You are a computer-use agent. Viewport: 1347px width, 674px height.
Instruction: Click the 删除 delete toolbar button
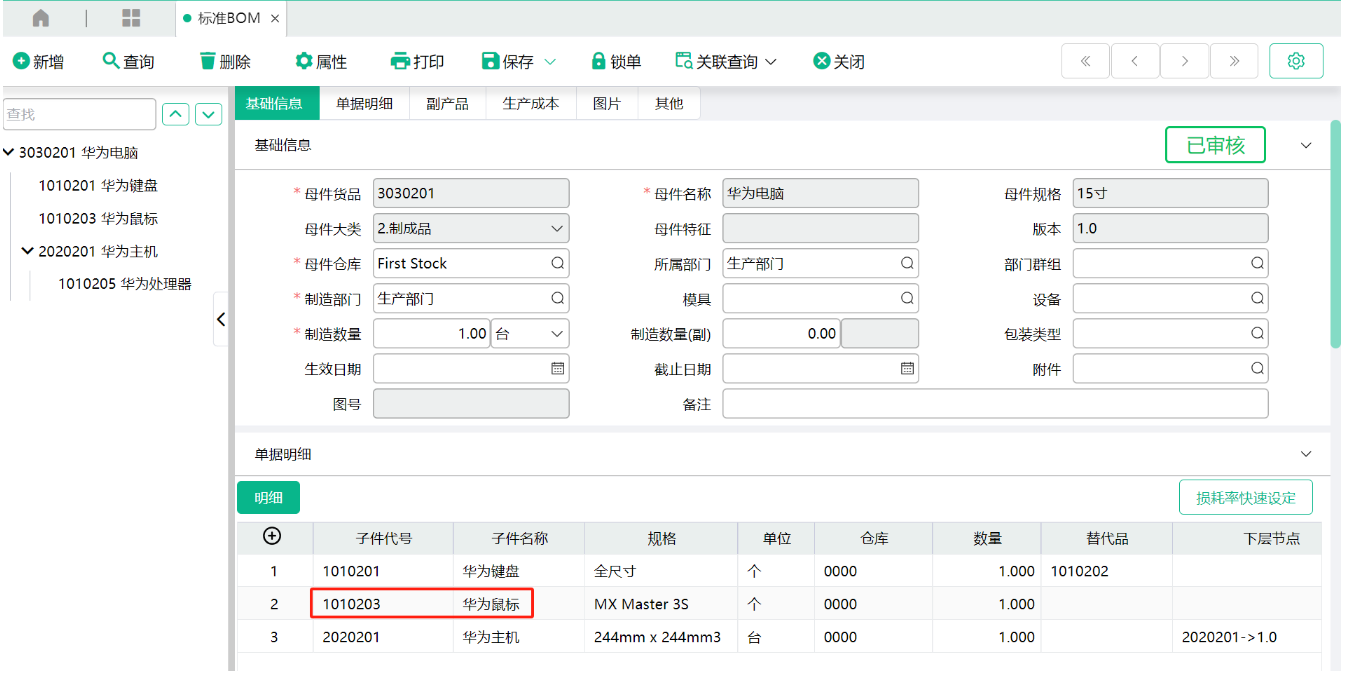pos(225,62)
